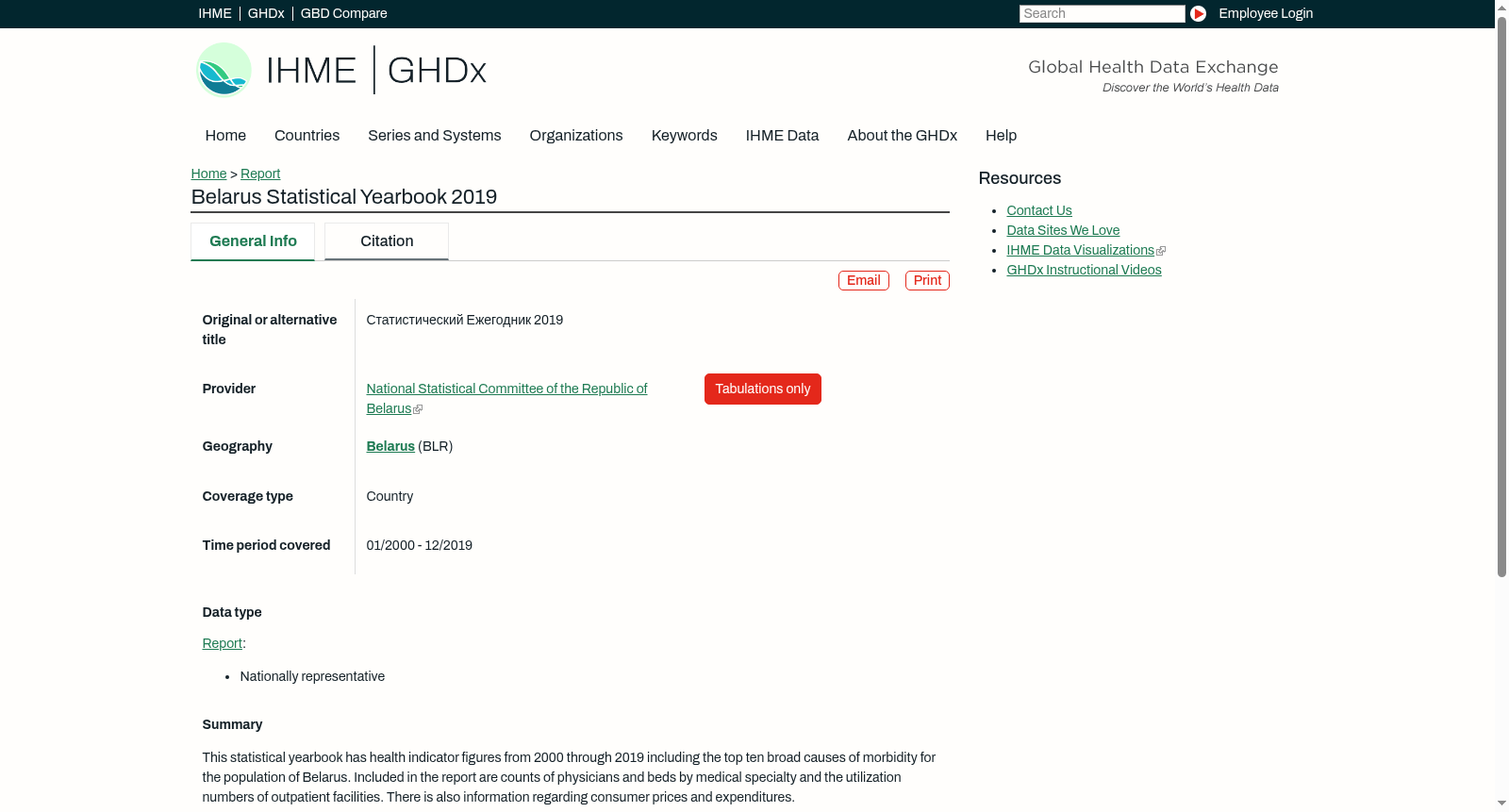Open IHME Data Visualizations link
This screenshot has width=1509, height=812.
1080,251
